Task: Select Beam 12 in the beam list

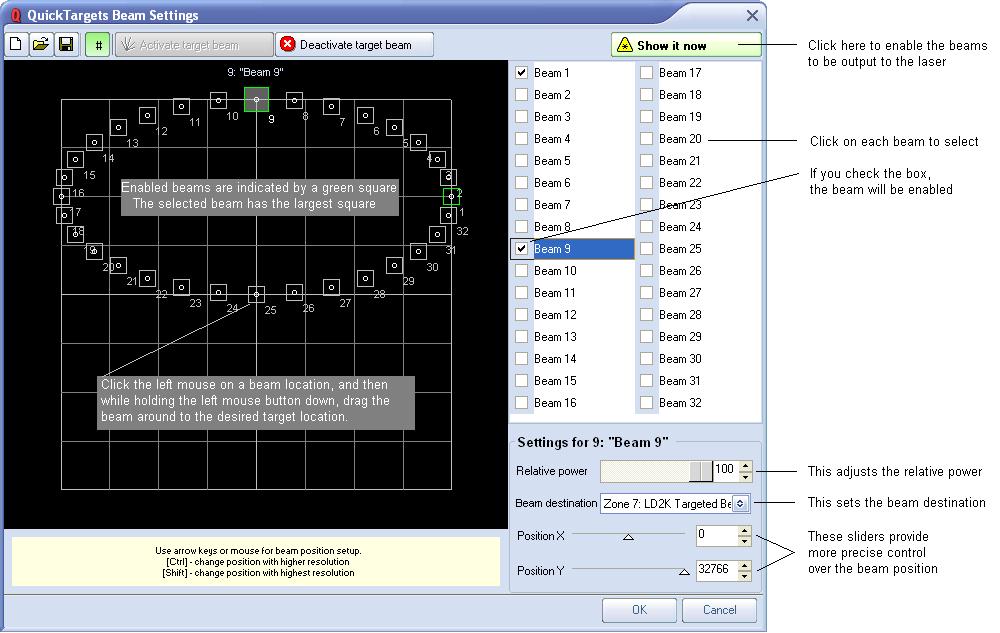Action: click(x=554, y=315)
